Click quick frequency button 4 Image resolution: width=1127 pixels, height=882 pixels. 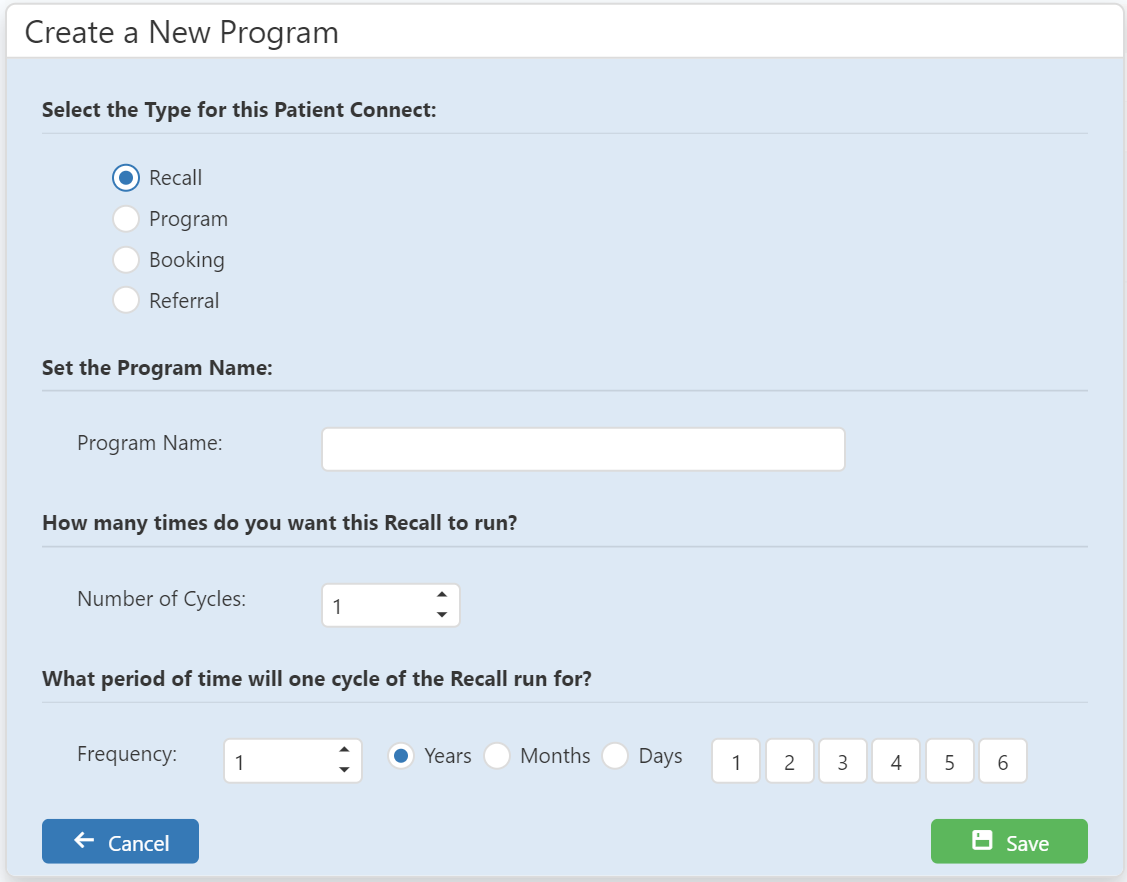[x=896, y=761]
